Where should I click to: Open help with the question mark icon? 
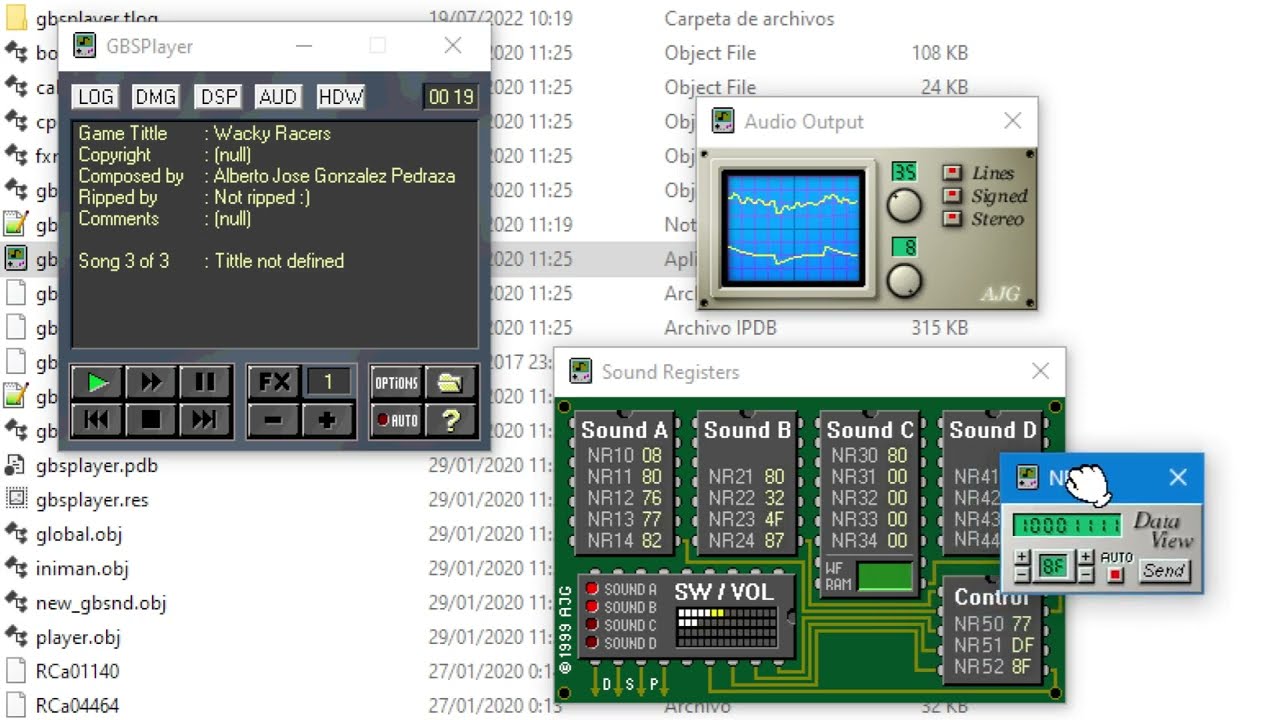(x=450, y=420)
